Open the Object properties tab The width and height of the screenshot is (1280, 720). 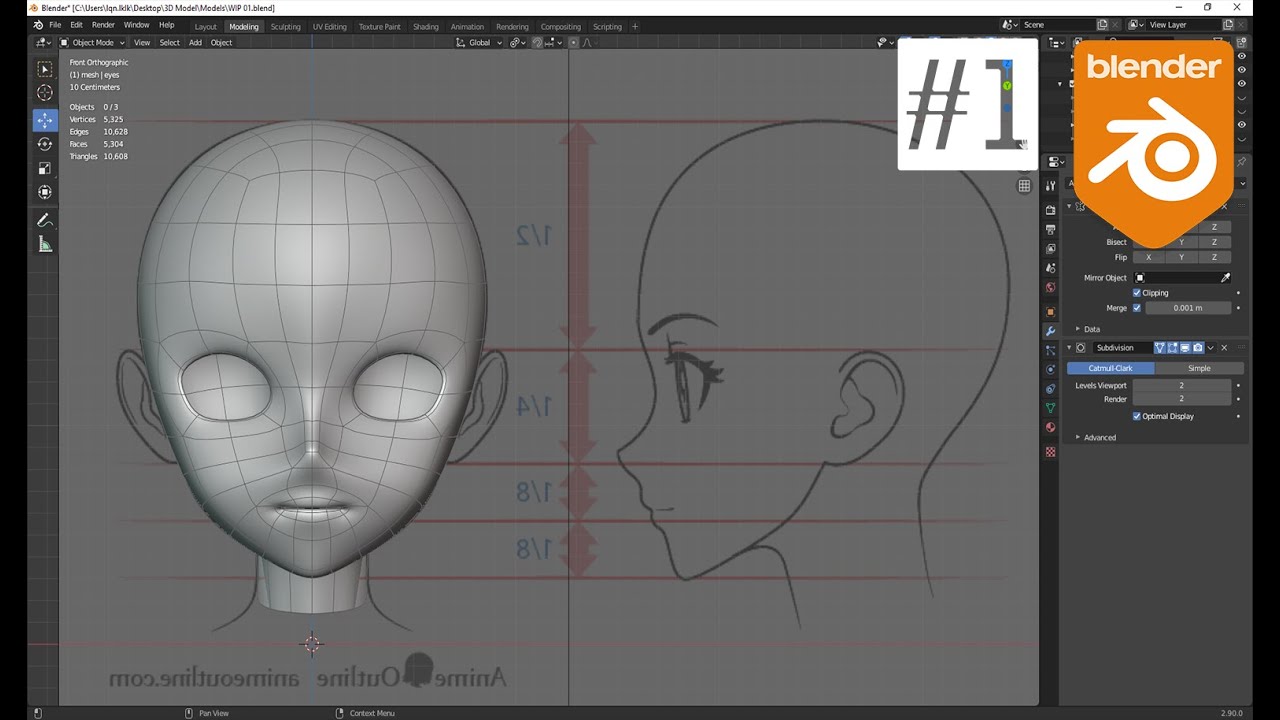tap(1050, 312)
